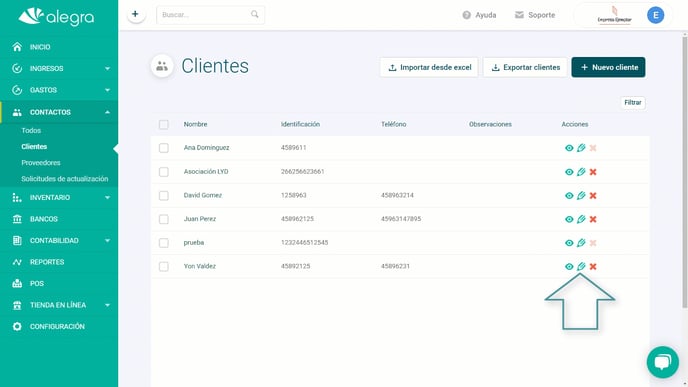Open the chat bubble widget

point(663,362)
